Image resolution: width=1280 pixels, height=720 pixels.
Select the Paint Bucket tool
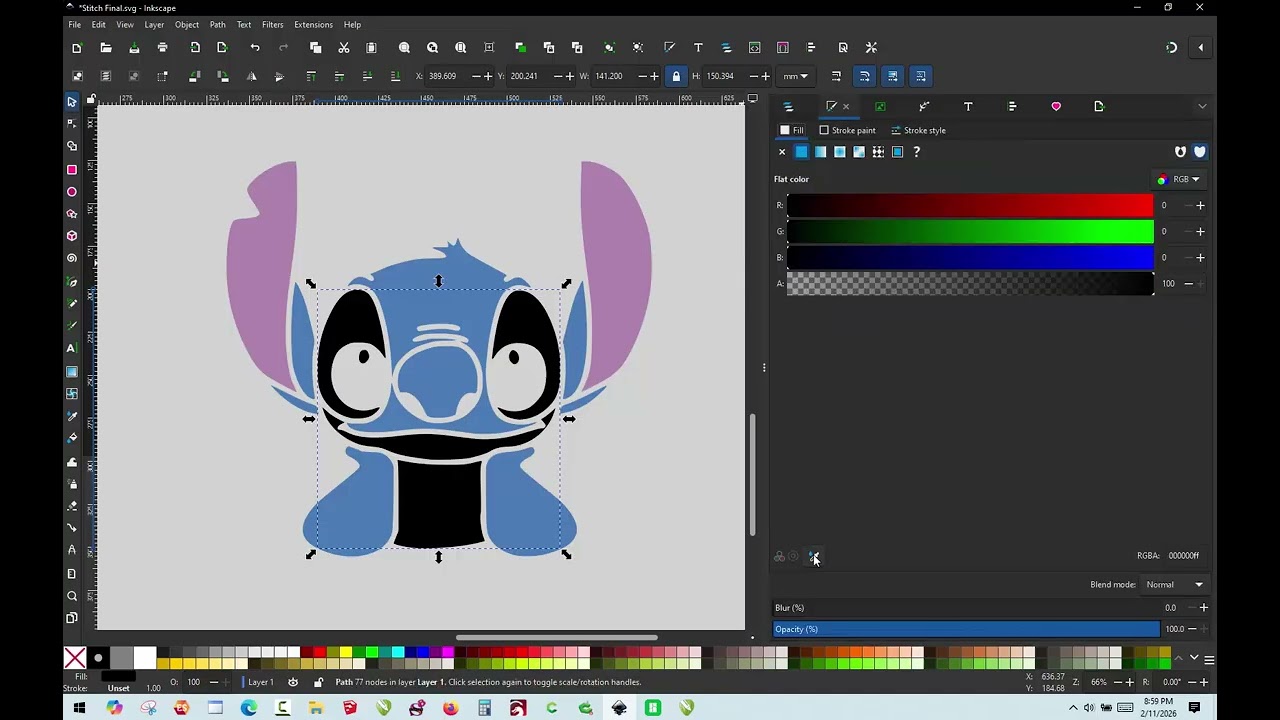tap(72, 438)
